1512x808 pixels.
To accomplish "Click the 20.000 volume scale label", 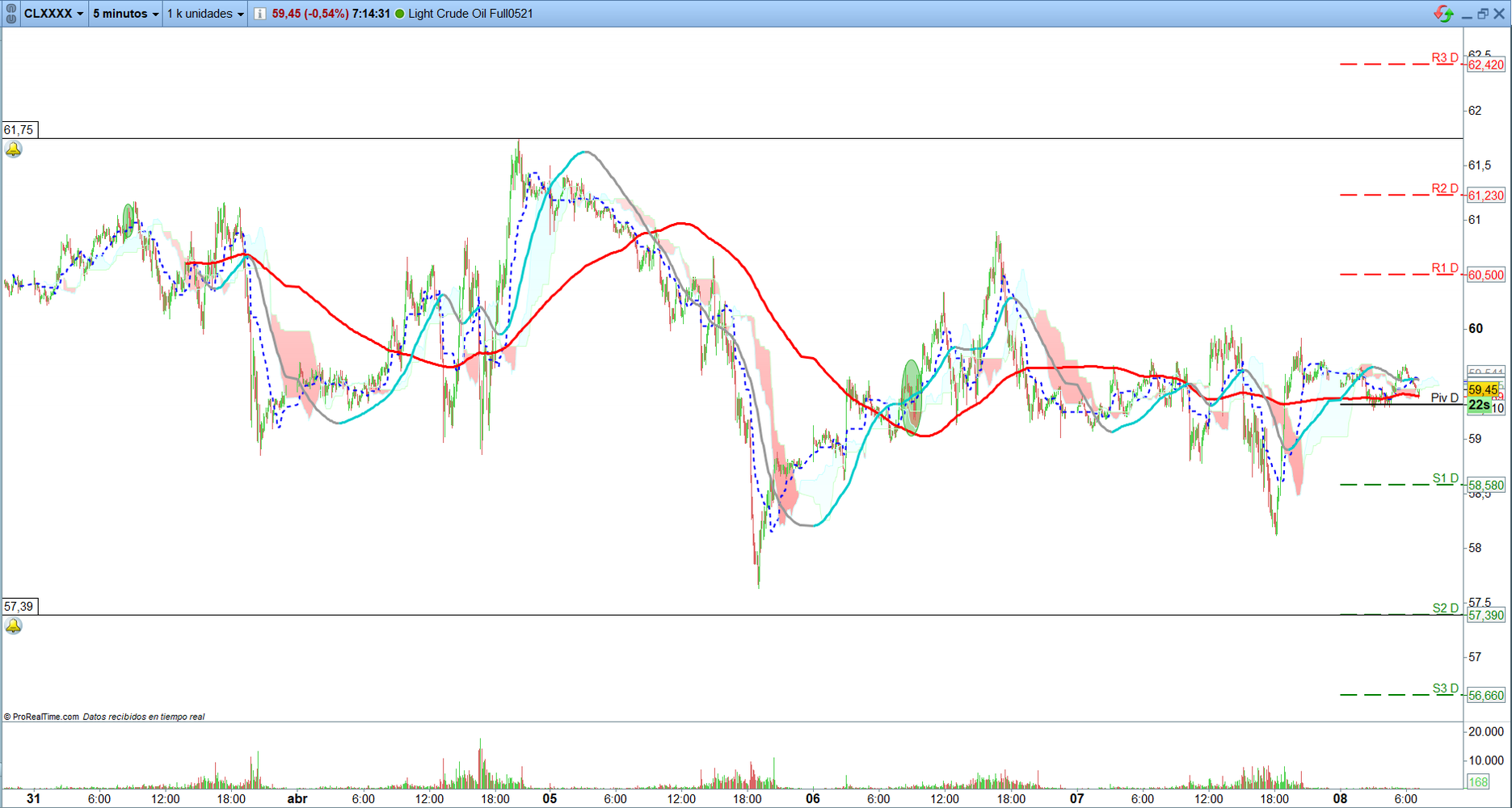I will [x=1486, y=732].
